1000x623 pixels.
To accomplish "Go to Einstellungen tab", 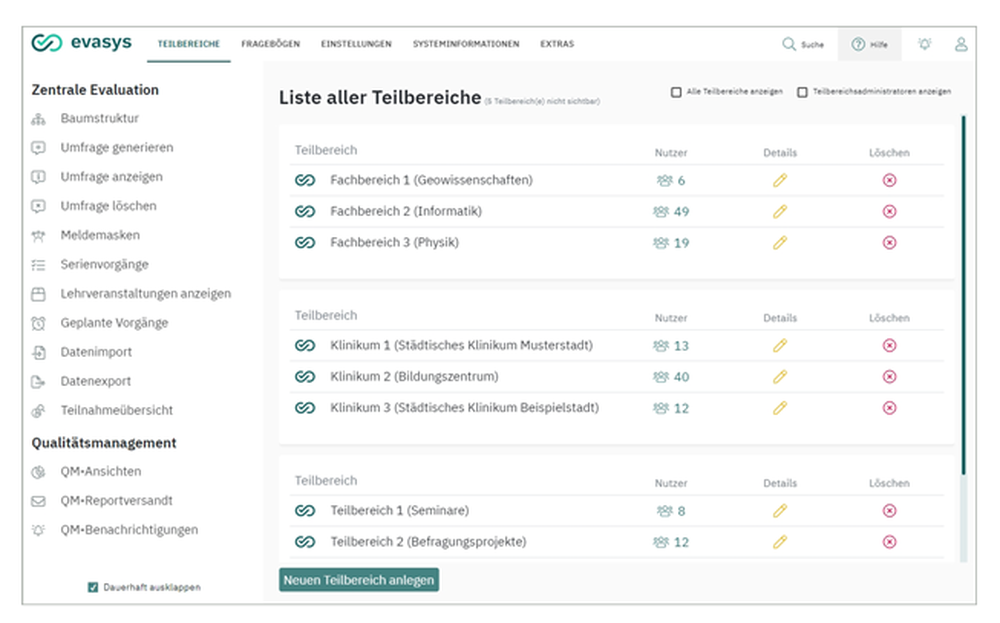I will click(x=356, y=44).
